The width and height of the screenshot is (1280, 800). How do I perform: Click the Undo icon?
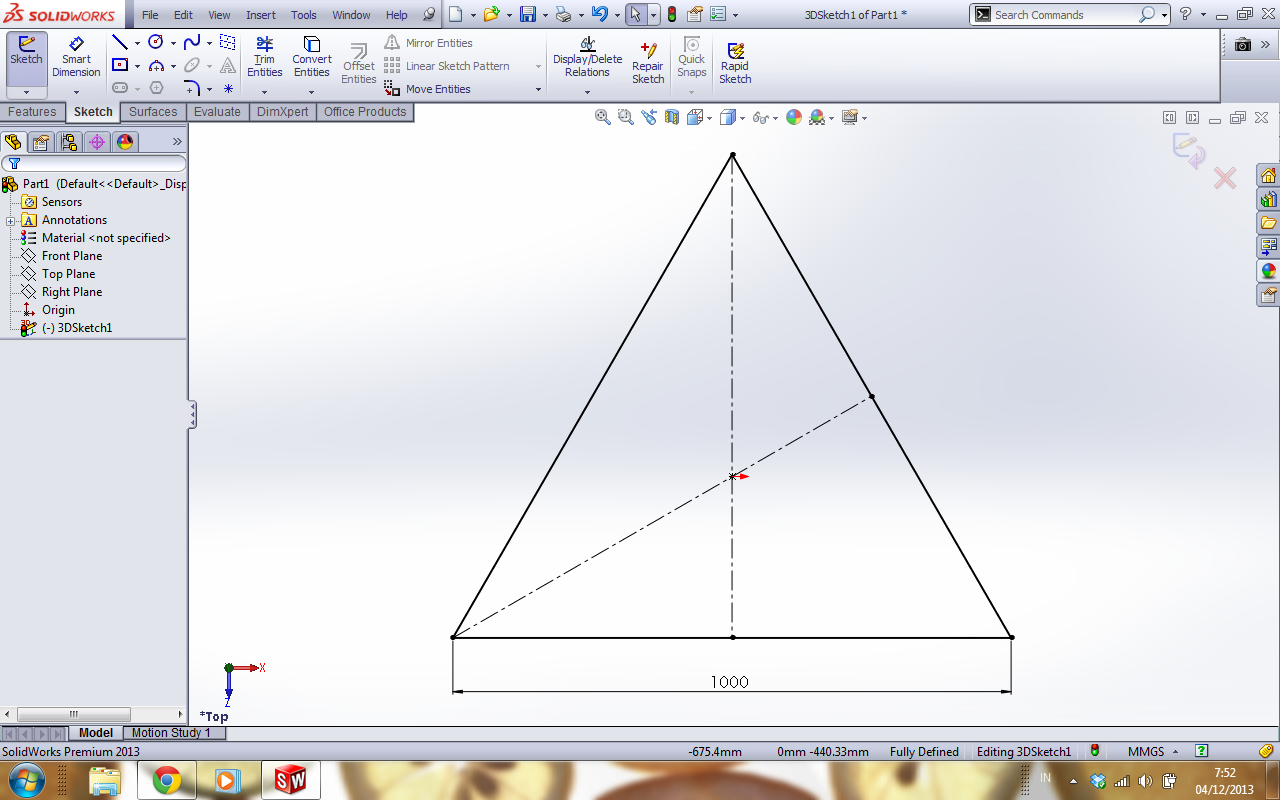coord(599,14)
